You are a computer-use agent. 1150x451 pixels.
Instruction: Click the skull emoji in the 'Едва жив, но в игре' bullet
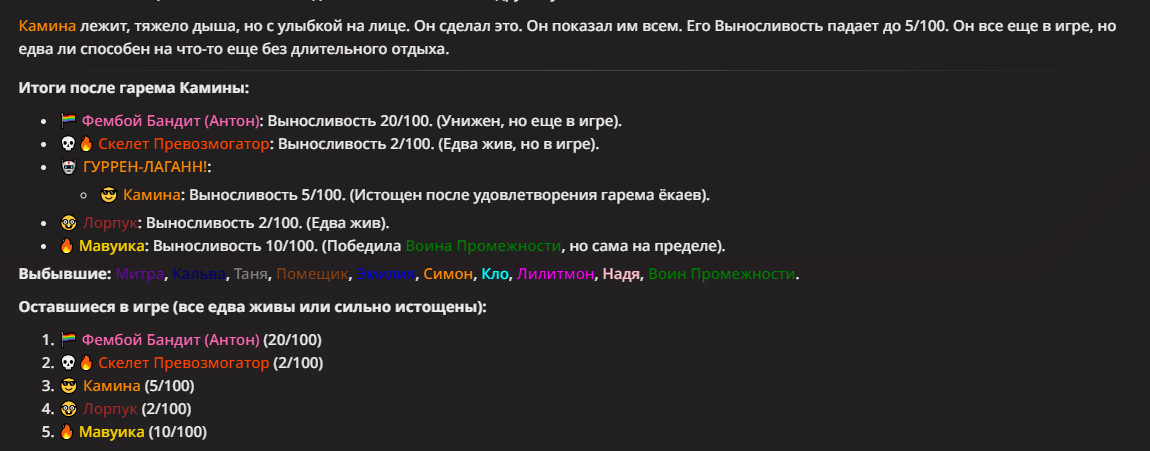pos(68,144)
